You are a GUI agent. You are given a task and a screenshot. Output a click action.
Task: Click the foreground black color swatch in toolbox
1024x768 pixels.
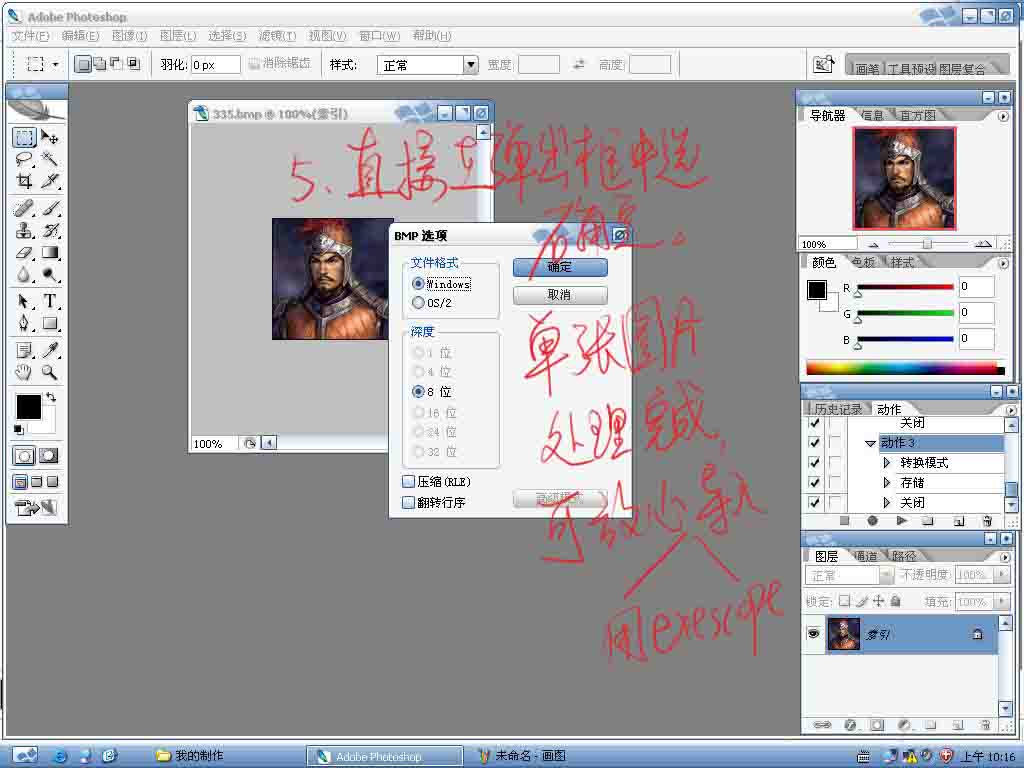[28, 407]
